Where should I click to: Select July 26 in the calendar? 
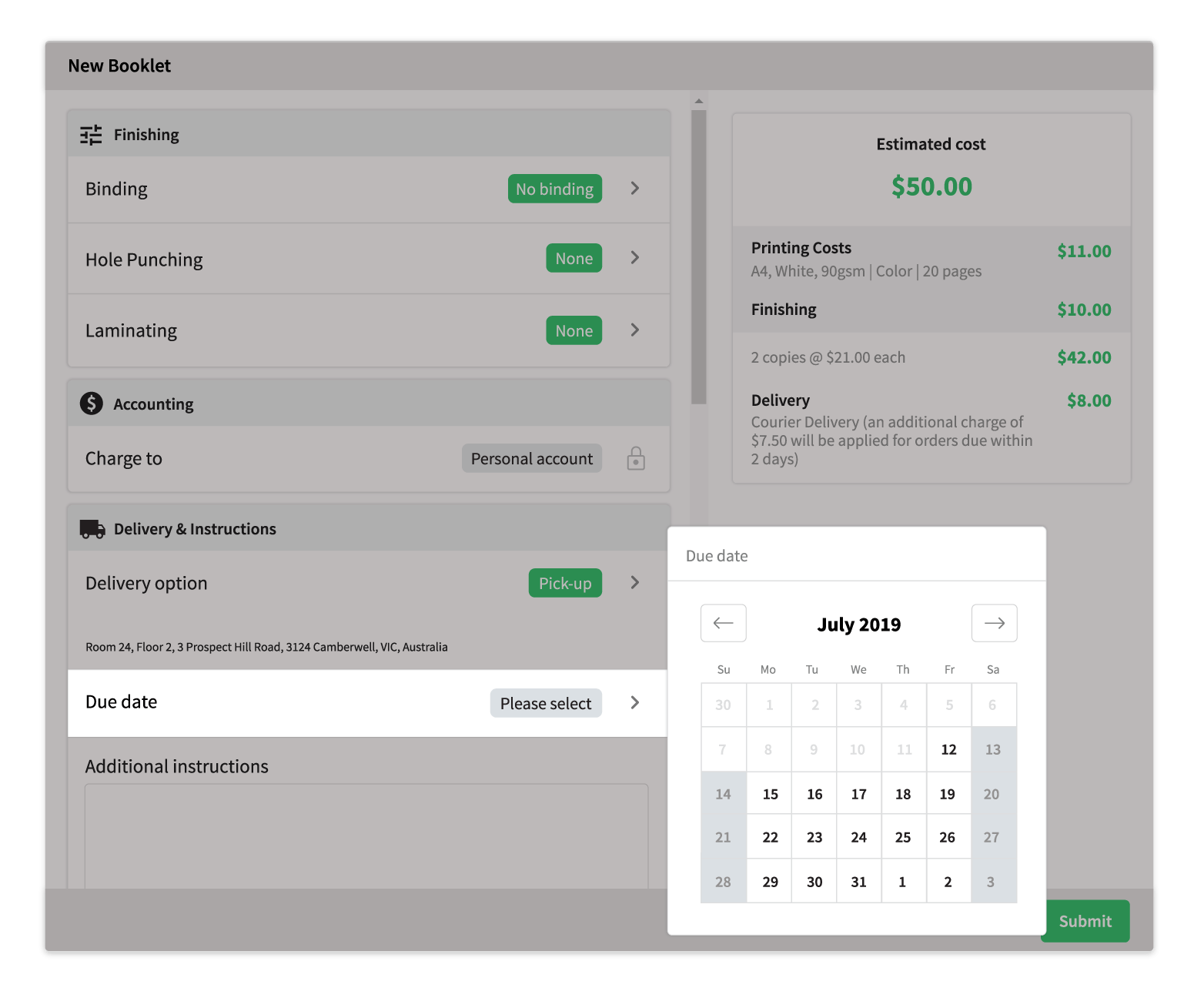click(948, 837)
